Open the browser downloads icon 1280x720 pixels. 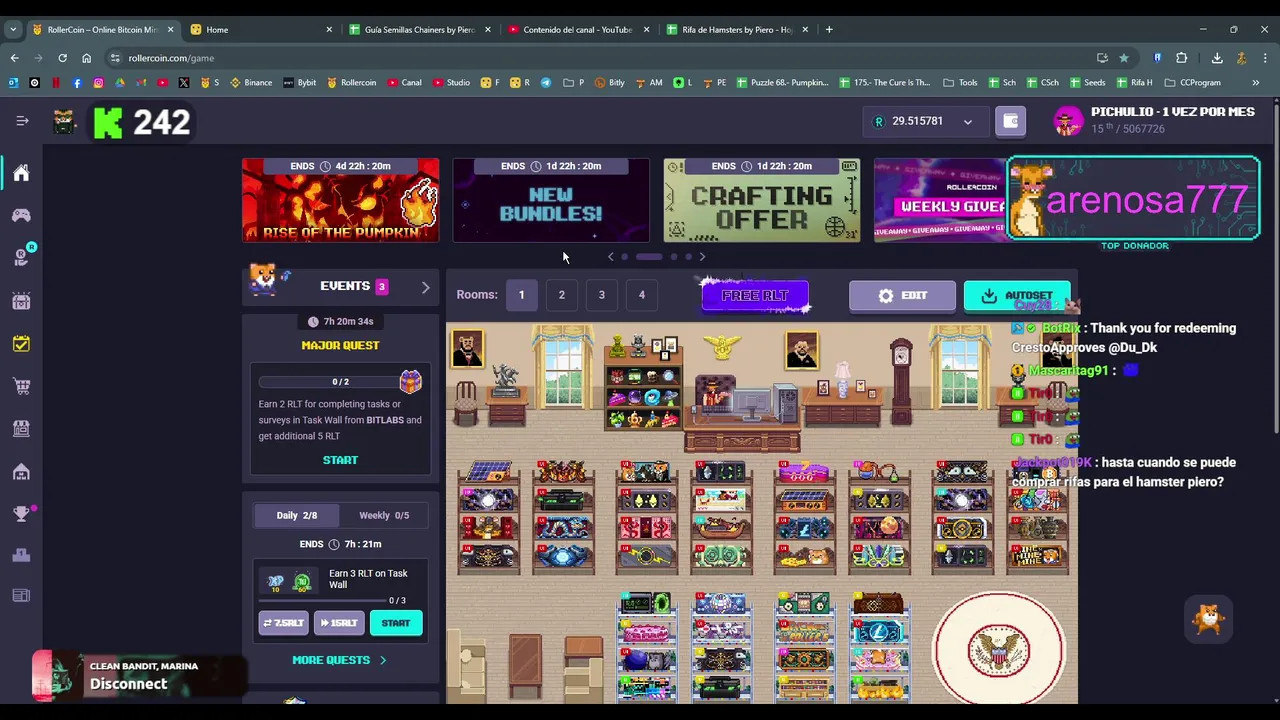click(x=1217, y=58)
